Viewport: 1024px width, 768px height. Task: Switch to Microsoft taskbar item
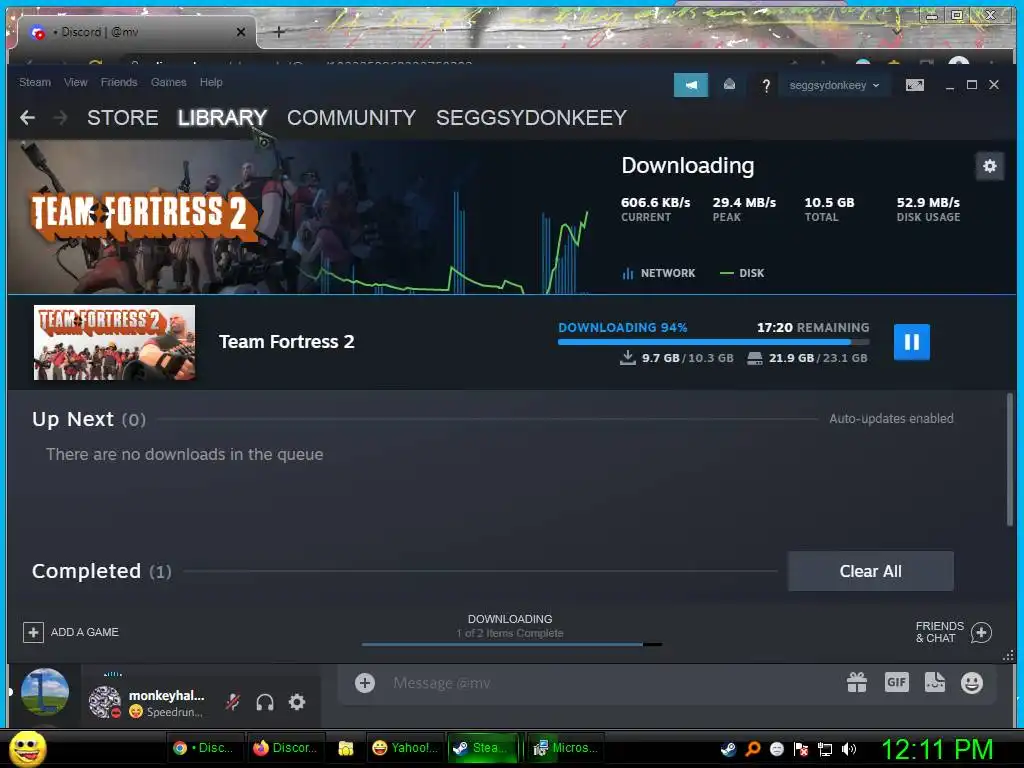pyautogui.click(x=566, y=748)
